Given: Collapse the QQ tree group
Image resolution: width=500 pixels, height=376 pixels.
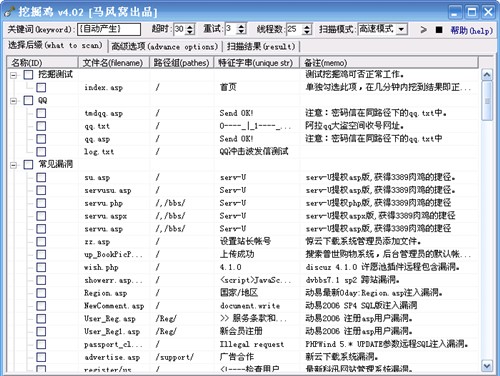Looking at the screenshot, I should (13, 101).
